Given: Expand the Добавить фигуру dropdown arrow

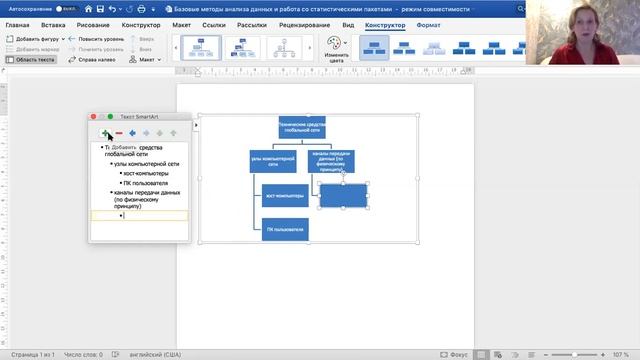Looking at the screenshot, I should (x=63, y=39).
